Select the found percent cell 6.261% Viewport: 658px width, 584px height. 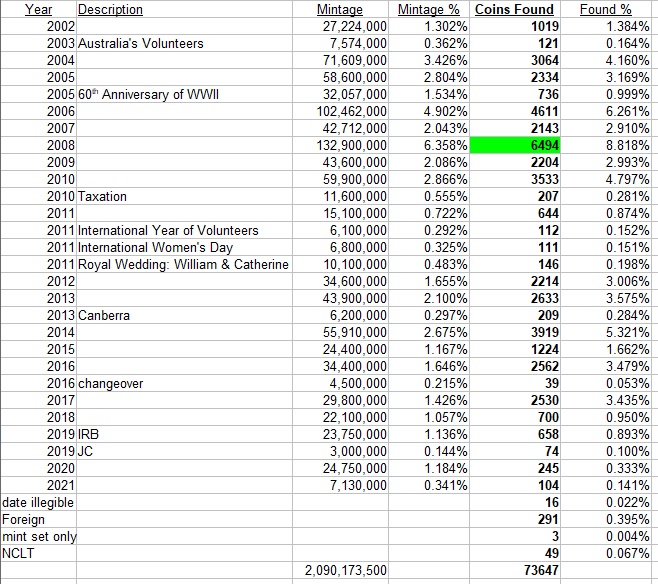pyautogui.click(x=606, y=111)
